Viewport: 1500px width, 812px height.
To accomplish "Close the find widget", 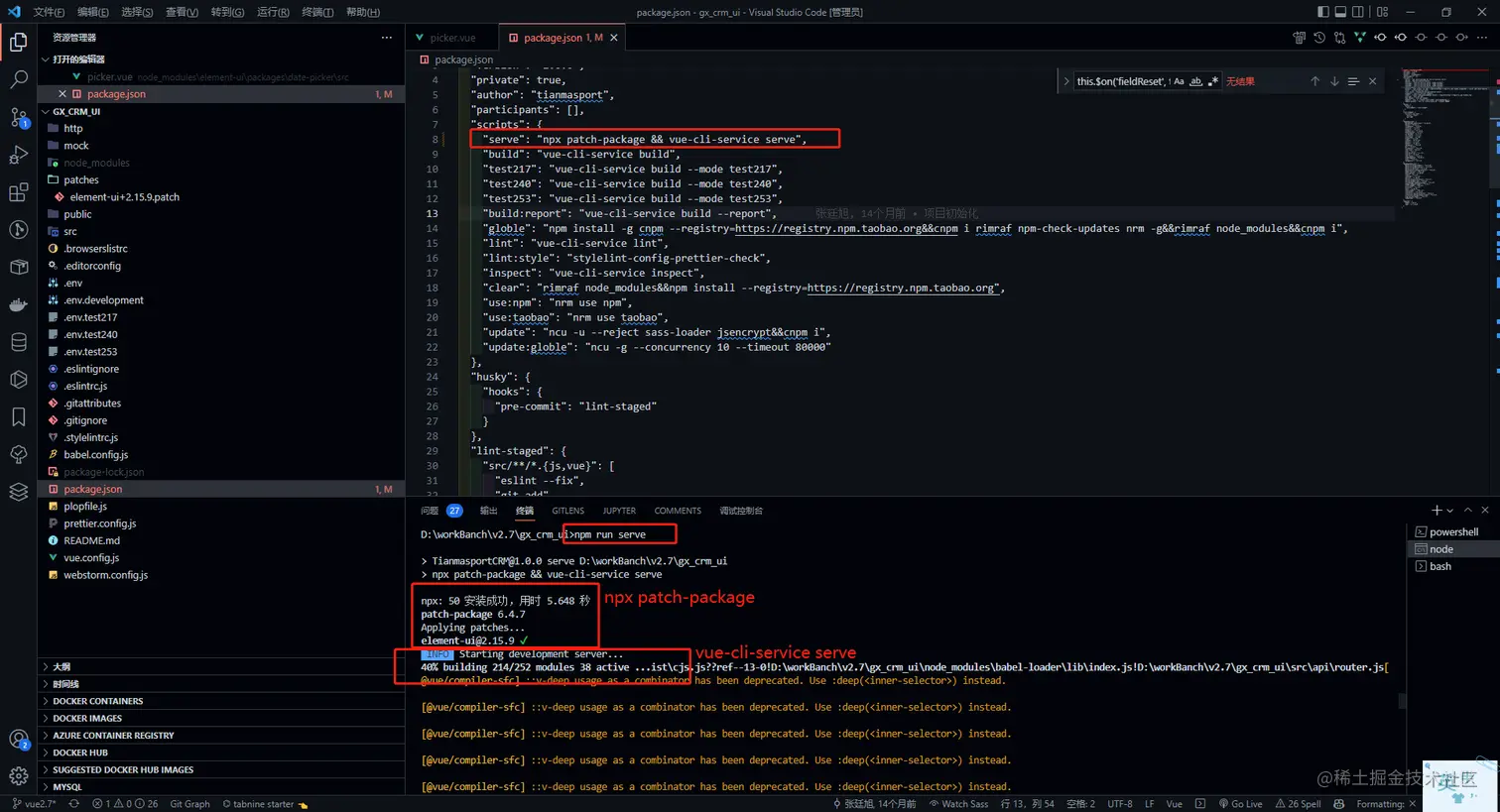I will click(1373, 81).
